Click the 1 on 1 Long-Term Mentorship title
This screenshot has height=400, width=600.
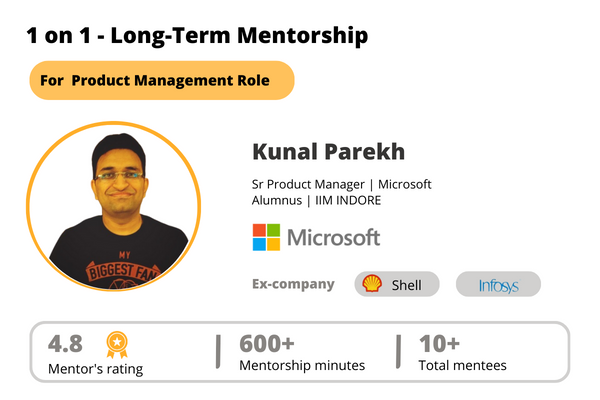[197, 37]
